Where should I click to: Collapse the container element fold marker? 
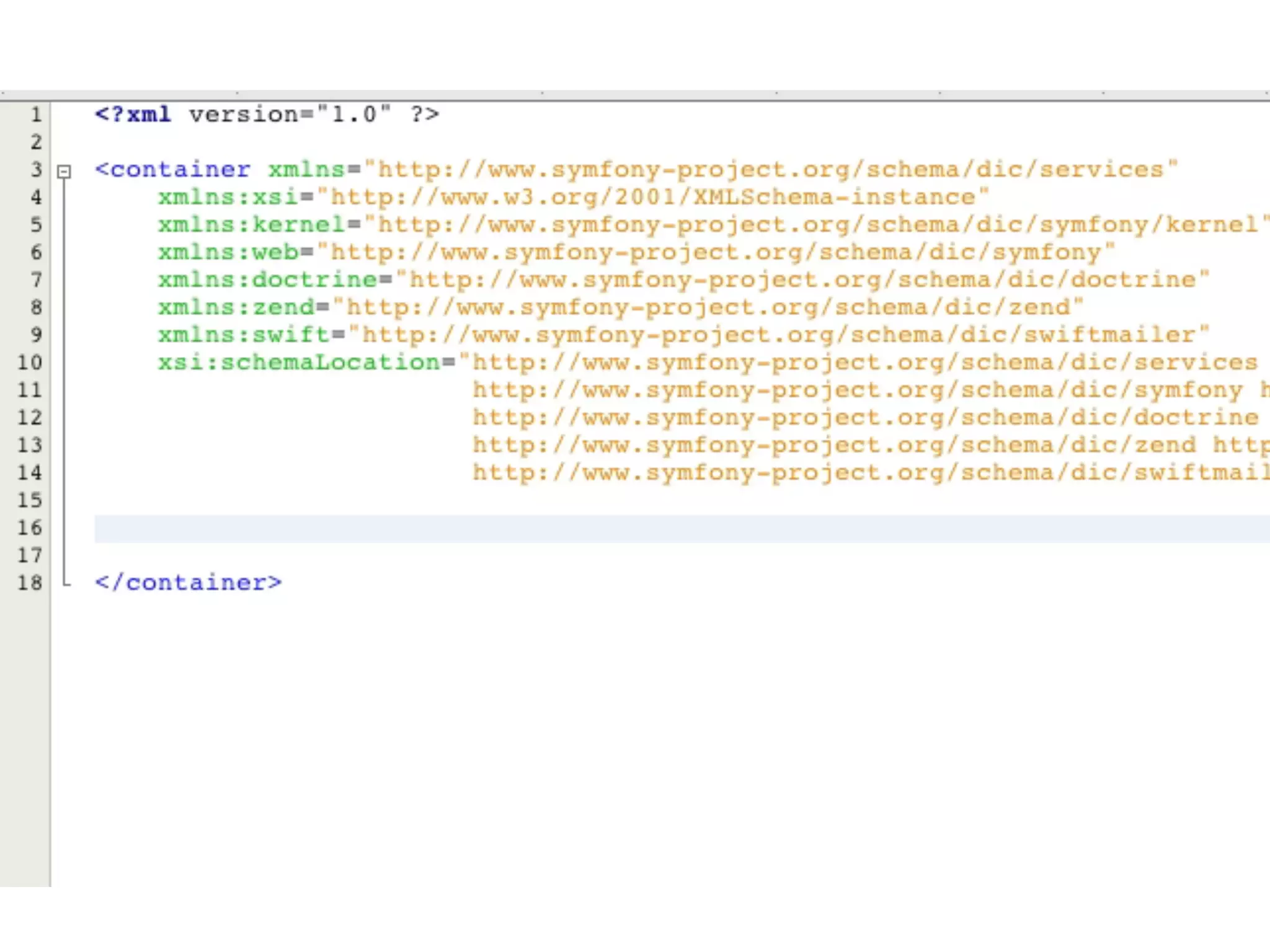coord(64,171)
